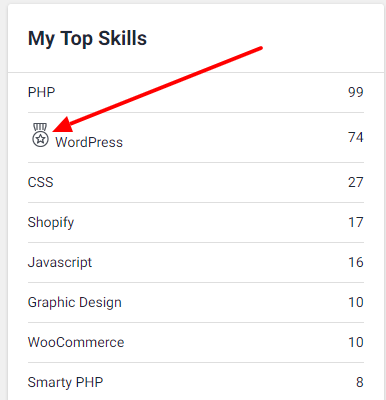386x400 pixels.
Task: Click the red arrow's tail end
Action: (260, 49)
